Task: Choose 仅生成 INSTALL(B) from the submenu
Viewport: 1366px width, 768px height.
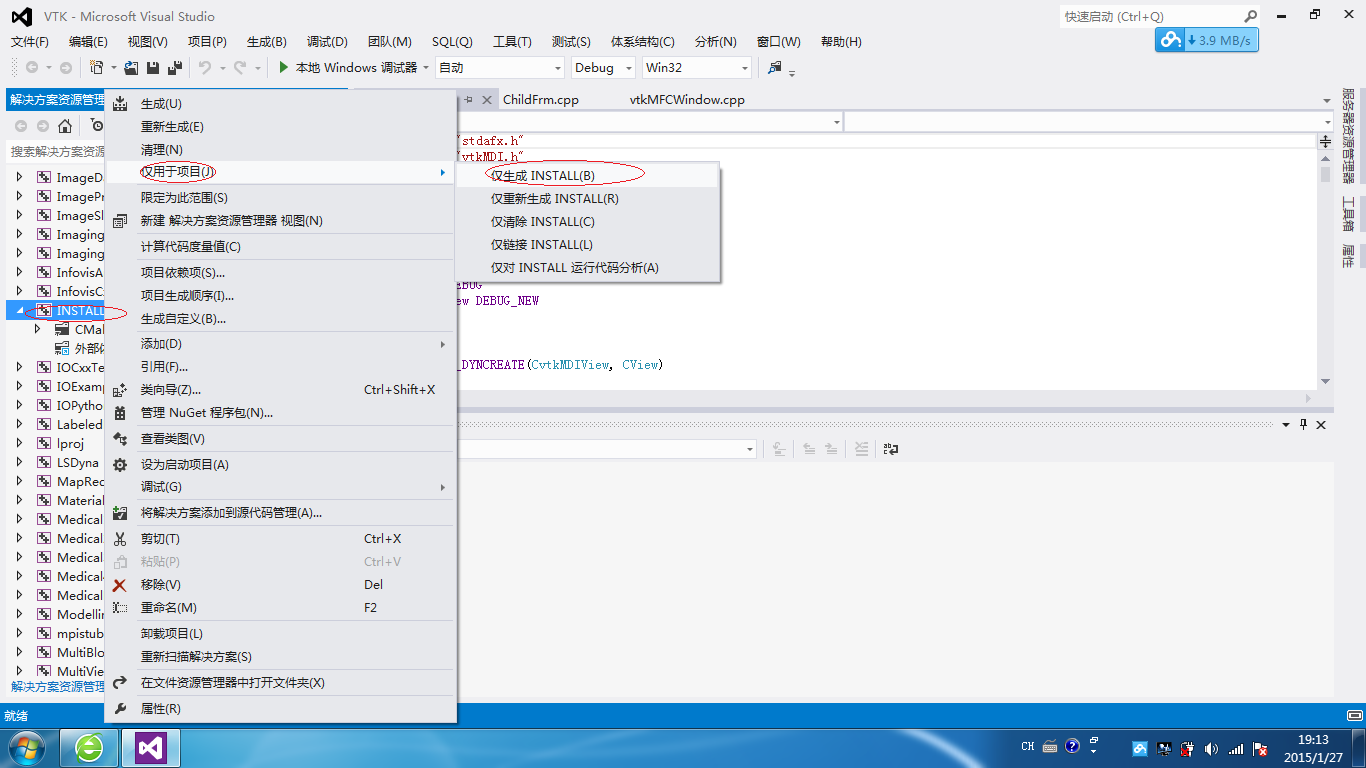Action: 588,176
